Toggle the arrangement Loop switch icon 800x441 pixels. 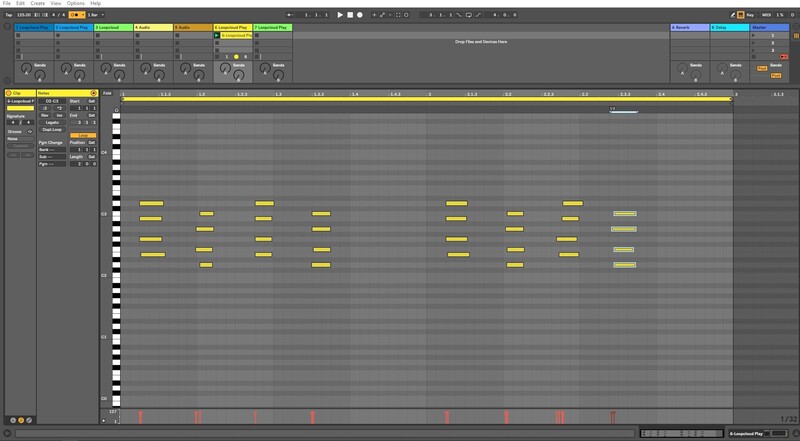[468, 15]
